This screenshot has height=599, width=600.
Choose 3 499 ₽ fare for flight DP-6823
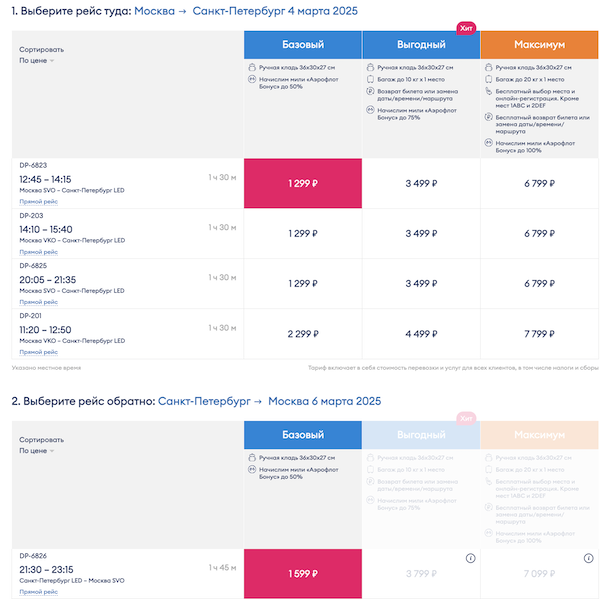[420, 183]
